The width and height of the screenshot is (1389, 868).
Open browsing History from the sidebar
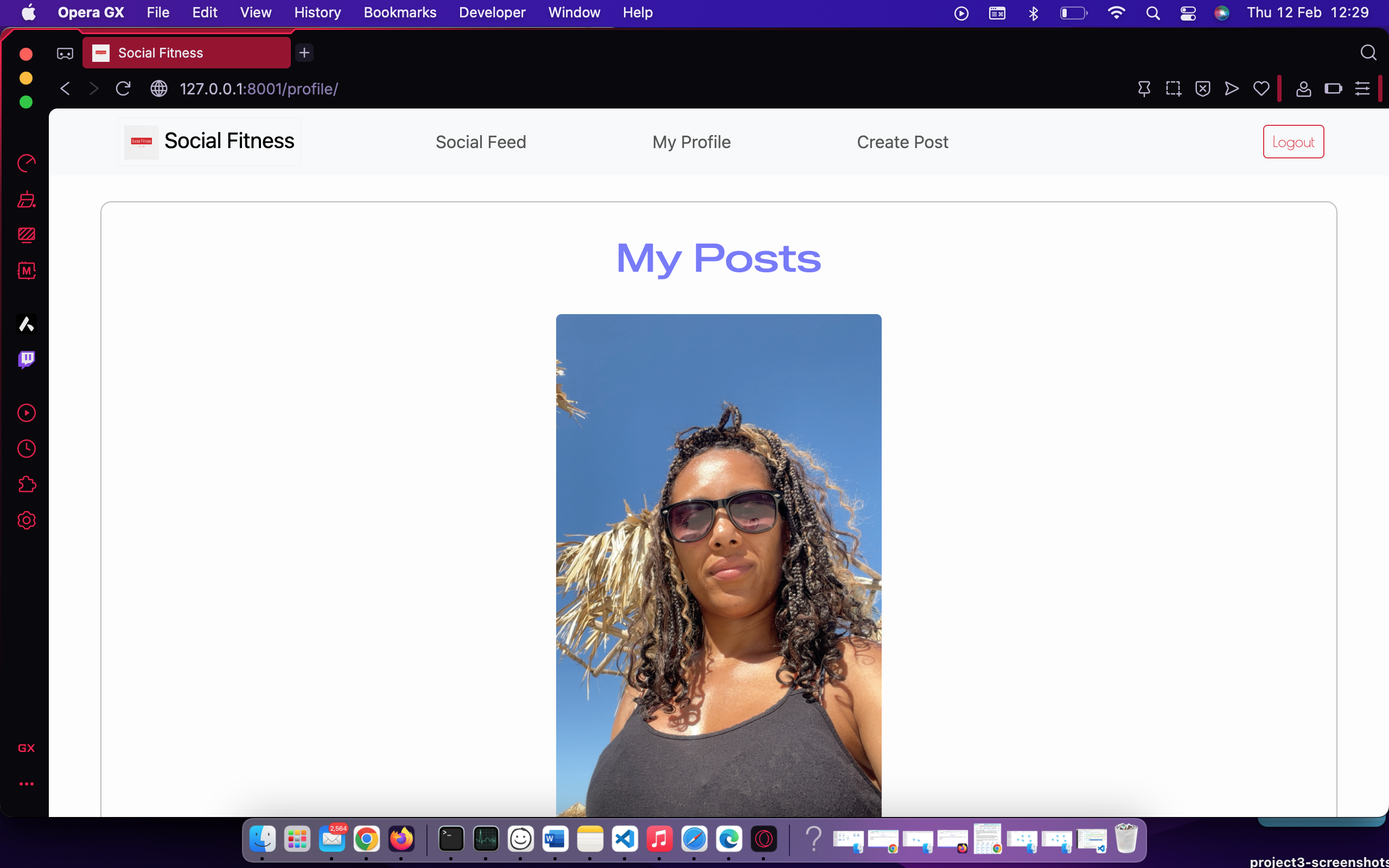(27, 448)
